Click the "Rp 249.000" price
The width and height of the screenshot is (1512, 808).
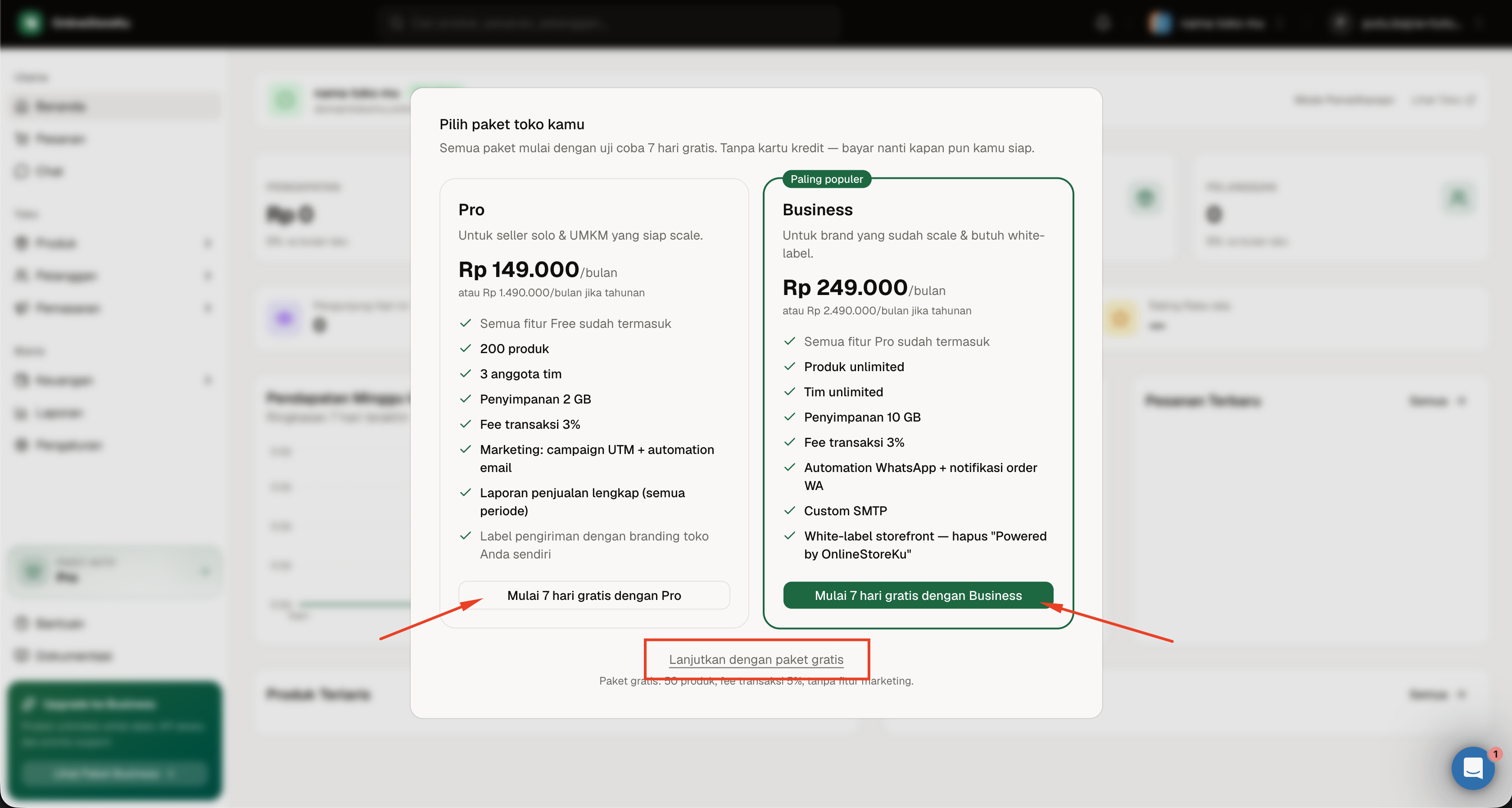tap(845, 288)
